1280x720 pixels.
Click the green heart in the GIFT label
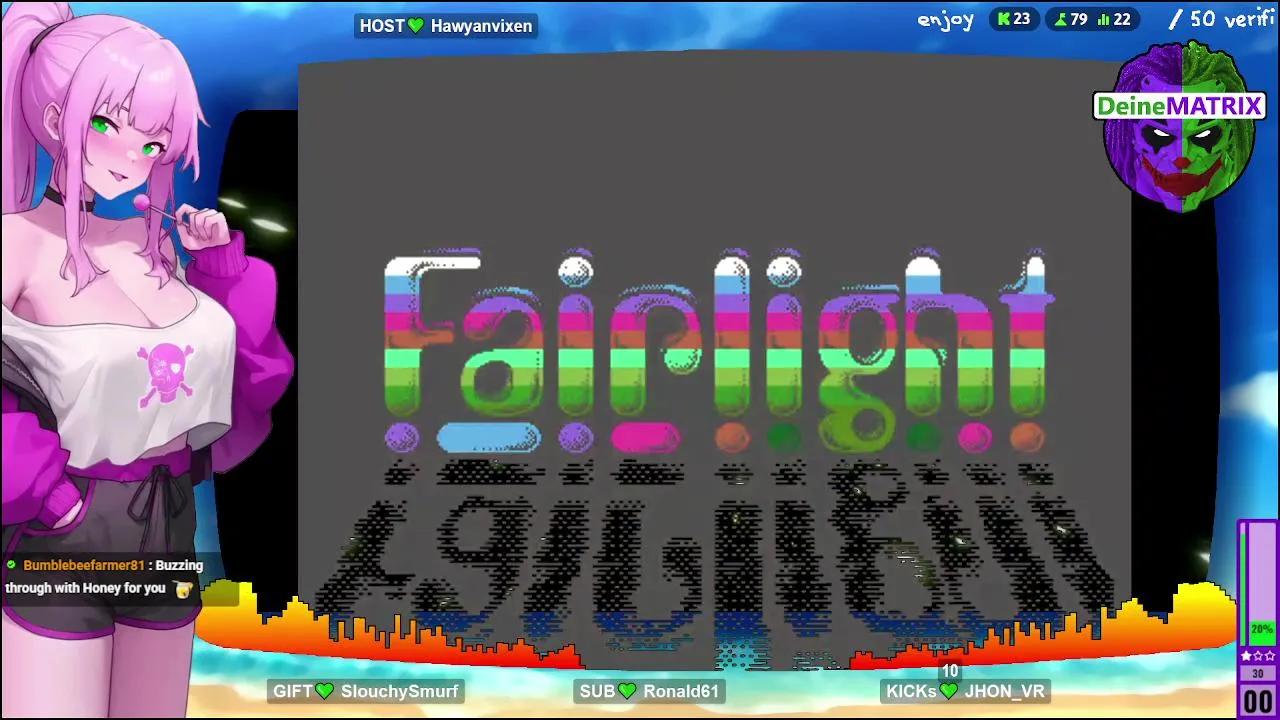coord(324,691)
